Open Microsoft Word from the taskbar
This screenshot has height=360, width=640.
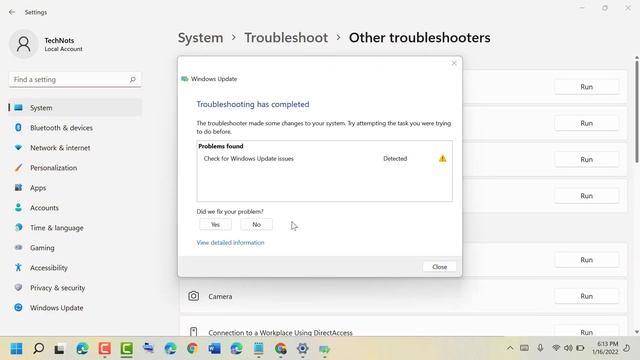[x=214, y=349]
